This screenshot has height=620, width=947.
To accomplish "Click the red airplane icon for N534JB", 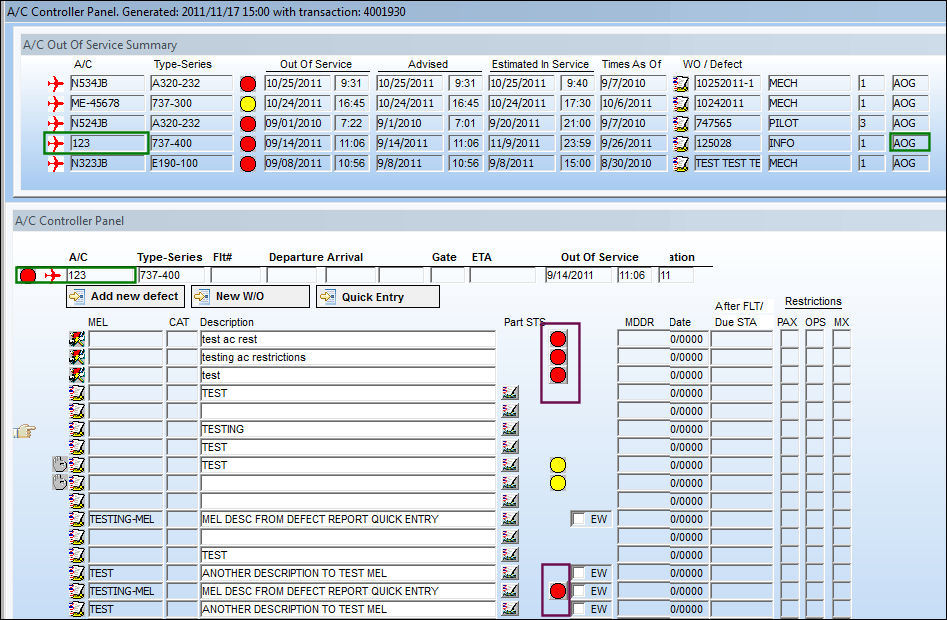I will click(x=56, y=83).
